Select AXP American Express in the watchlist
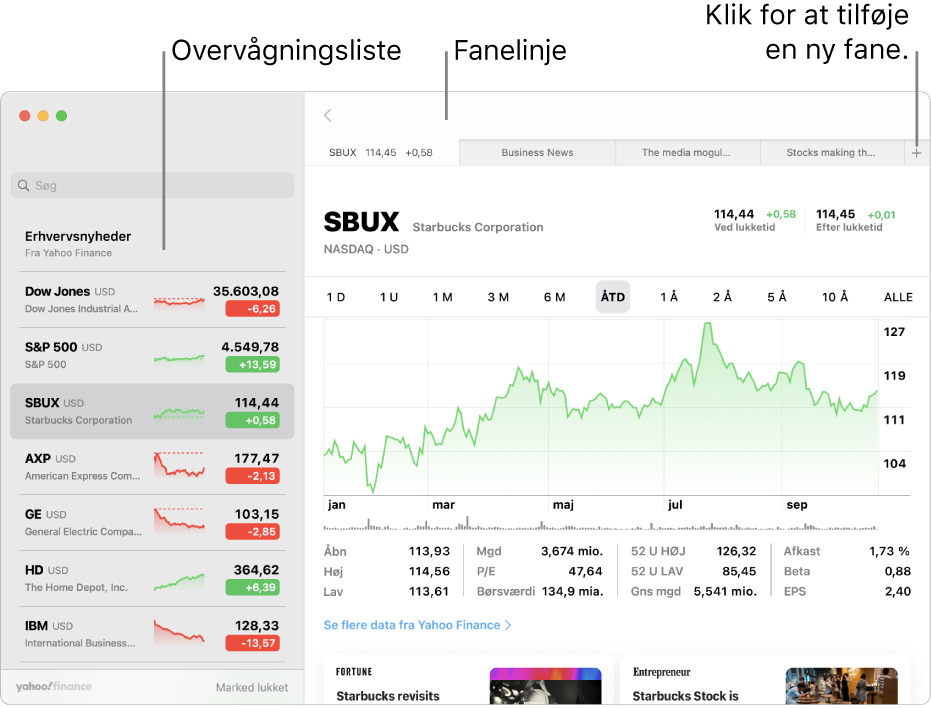This screenshot has width=931, height=708. pos(150,466)
